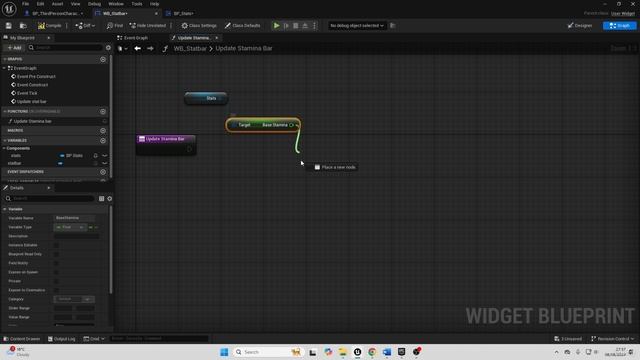Collapse the VARIABLES section
Image resolution: width=640 pixels, height=360 pixels.
[x=4, y=140]
